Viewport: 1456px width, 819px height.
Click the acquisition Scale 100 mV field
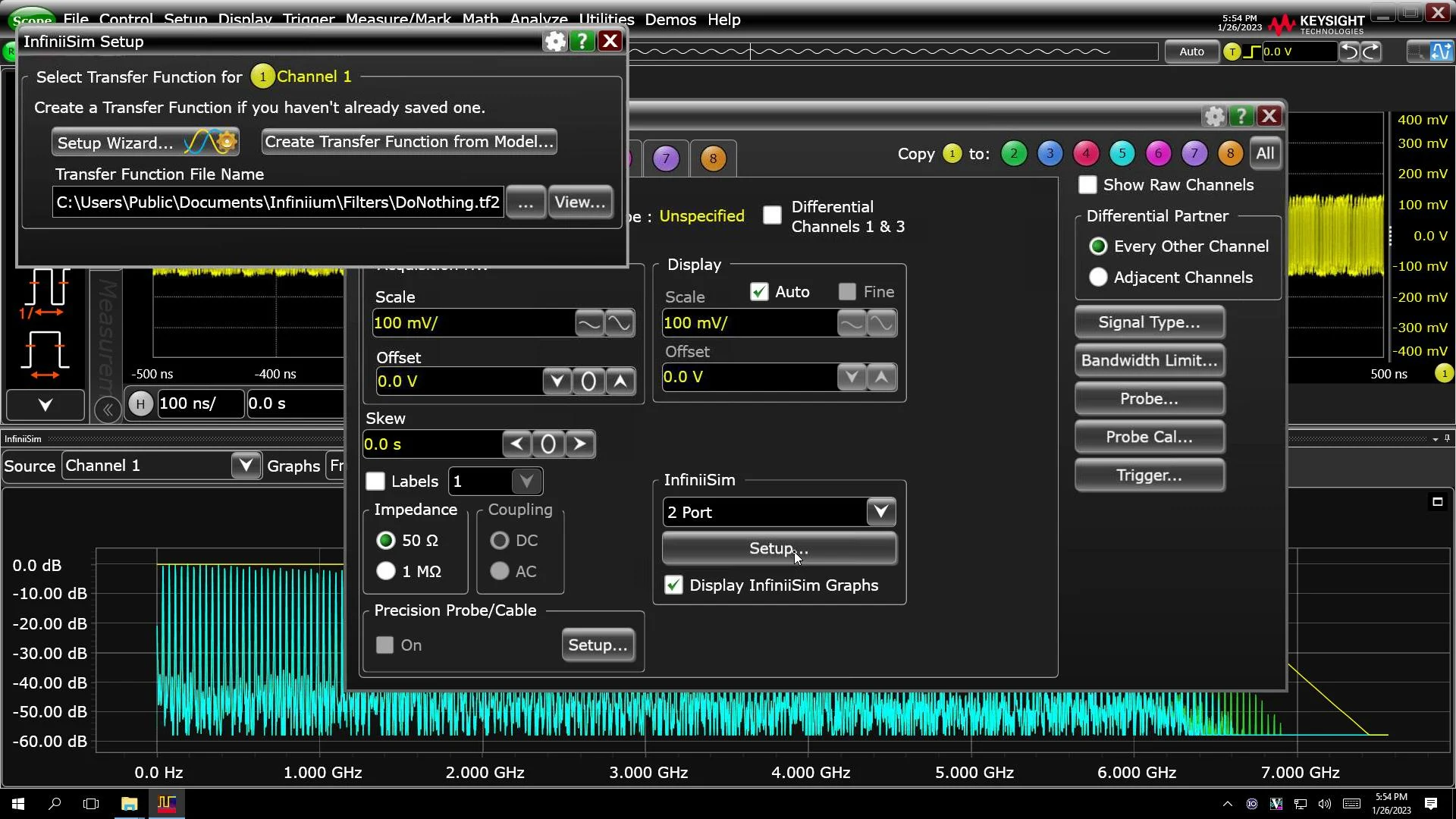473,323
